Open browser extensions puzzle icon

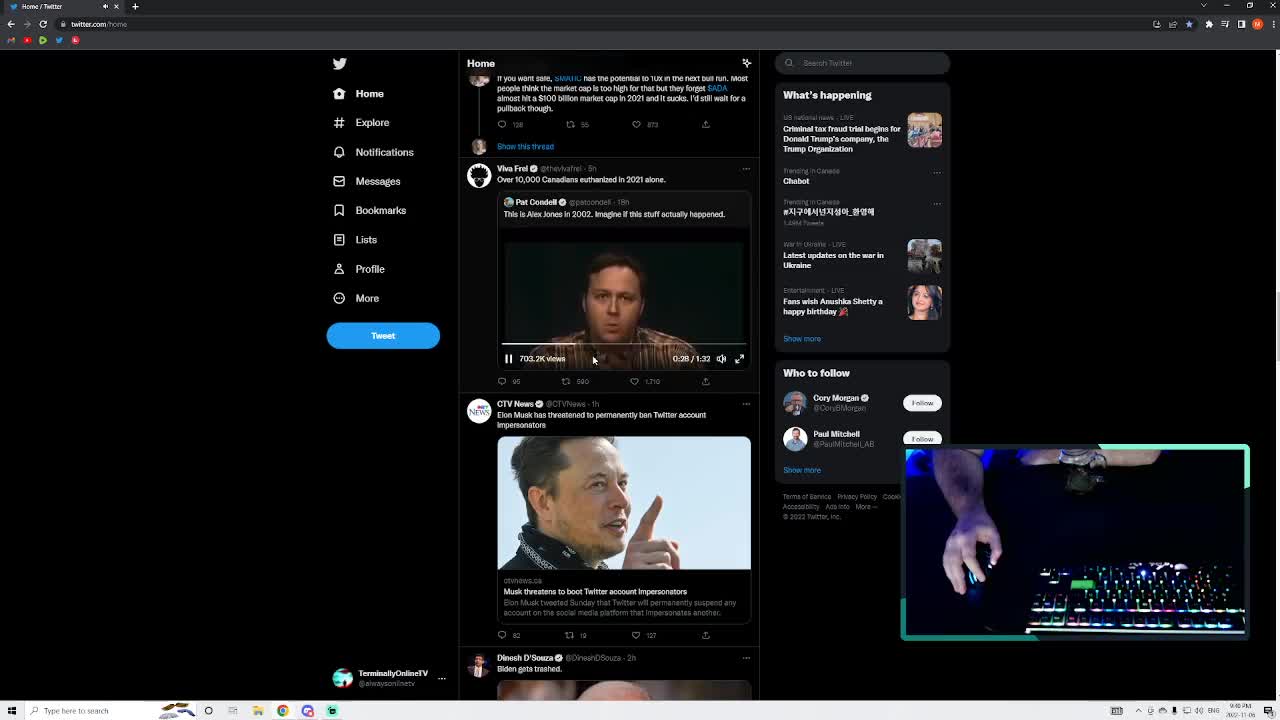pyautogui.click(x=1209, y=24)
